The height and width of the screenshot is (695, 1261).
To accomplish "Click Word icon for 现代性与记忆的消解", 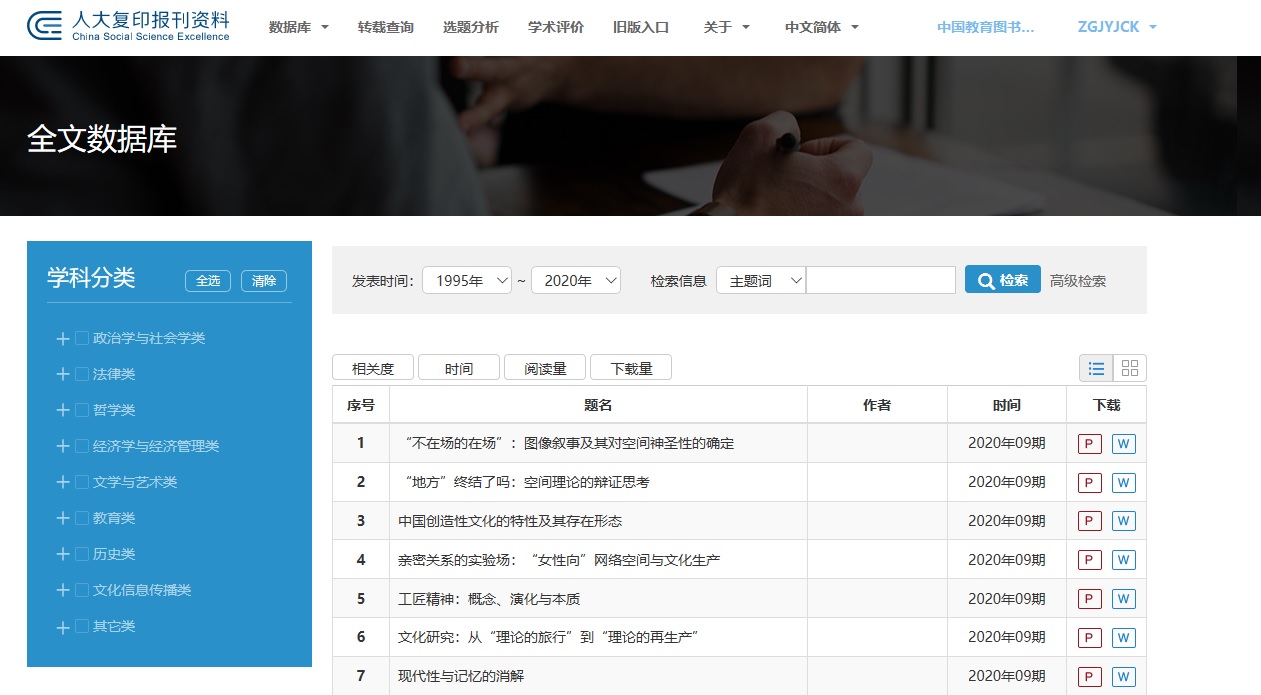I will [1123, 677].
